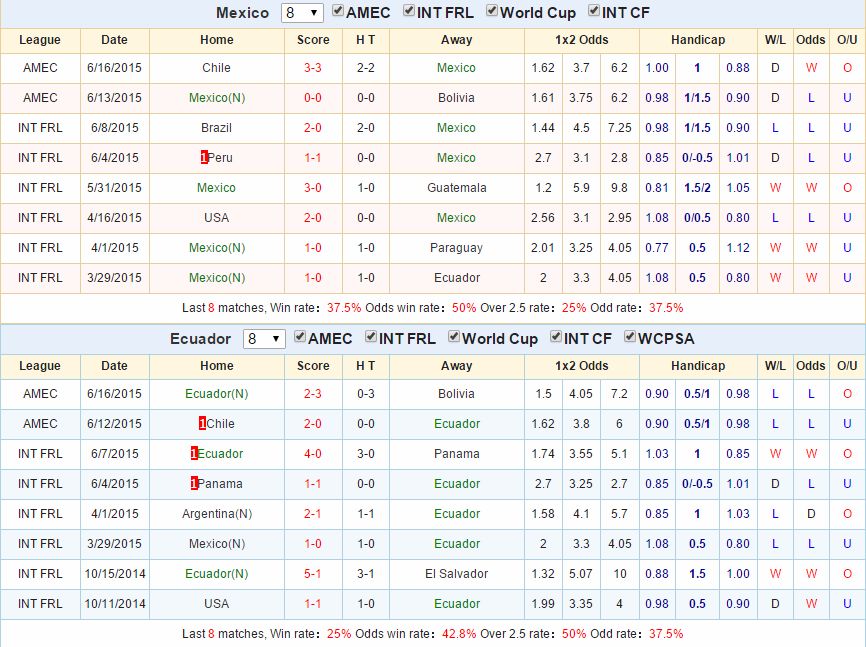Click 2-1 score of Argentina vs Ecuador
The width and height of the screenshot is (866, 647).
pyautogui.click(x=313, y=514)
